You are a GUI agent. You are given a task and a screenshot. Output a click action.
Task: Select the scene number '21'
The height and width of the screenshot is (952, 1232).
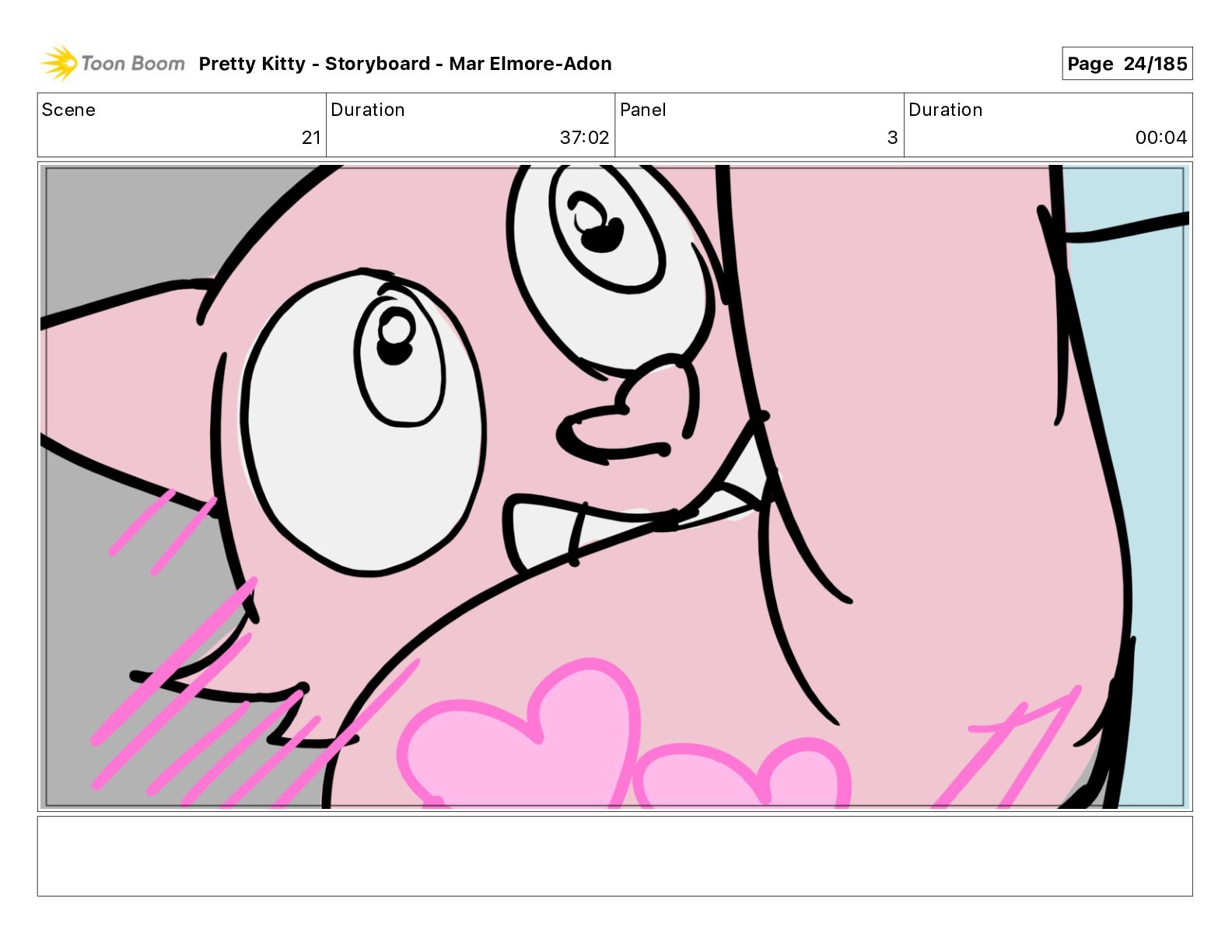311,138
